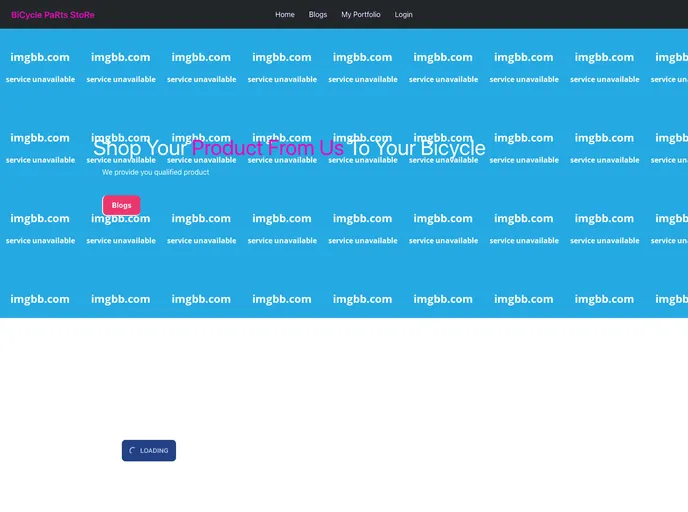Image resolution: width=688 pixels, height=512 pixels.
Task: Click "We provide you qualified product" subtitle
Action: tap(155, 172)
